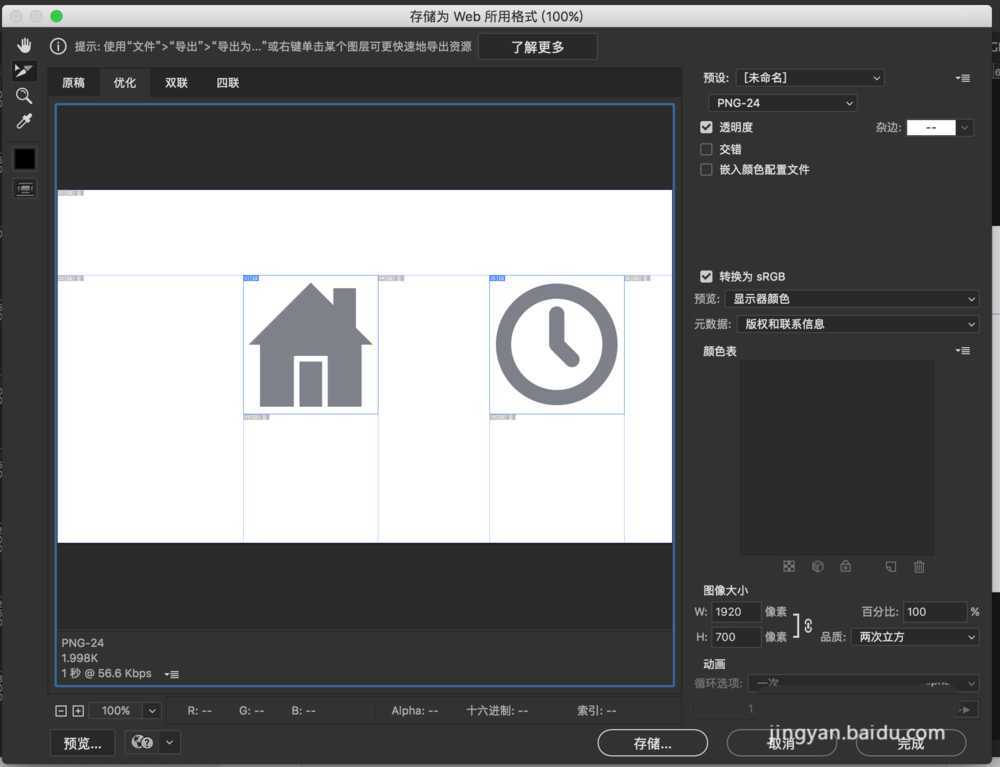Select the Eyedropper tool
Image resolution: width=1000 pixels, height=767 pixels.
pos(24,121)
